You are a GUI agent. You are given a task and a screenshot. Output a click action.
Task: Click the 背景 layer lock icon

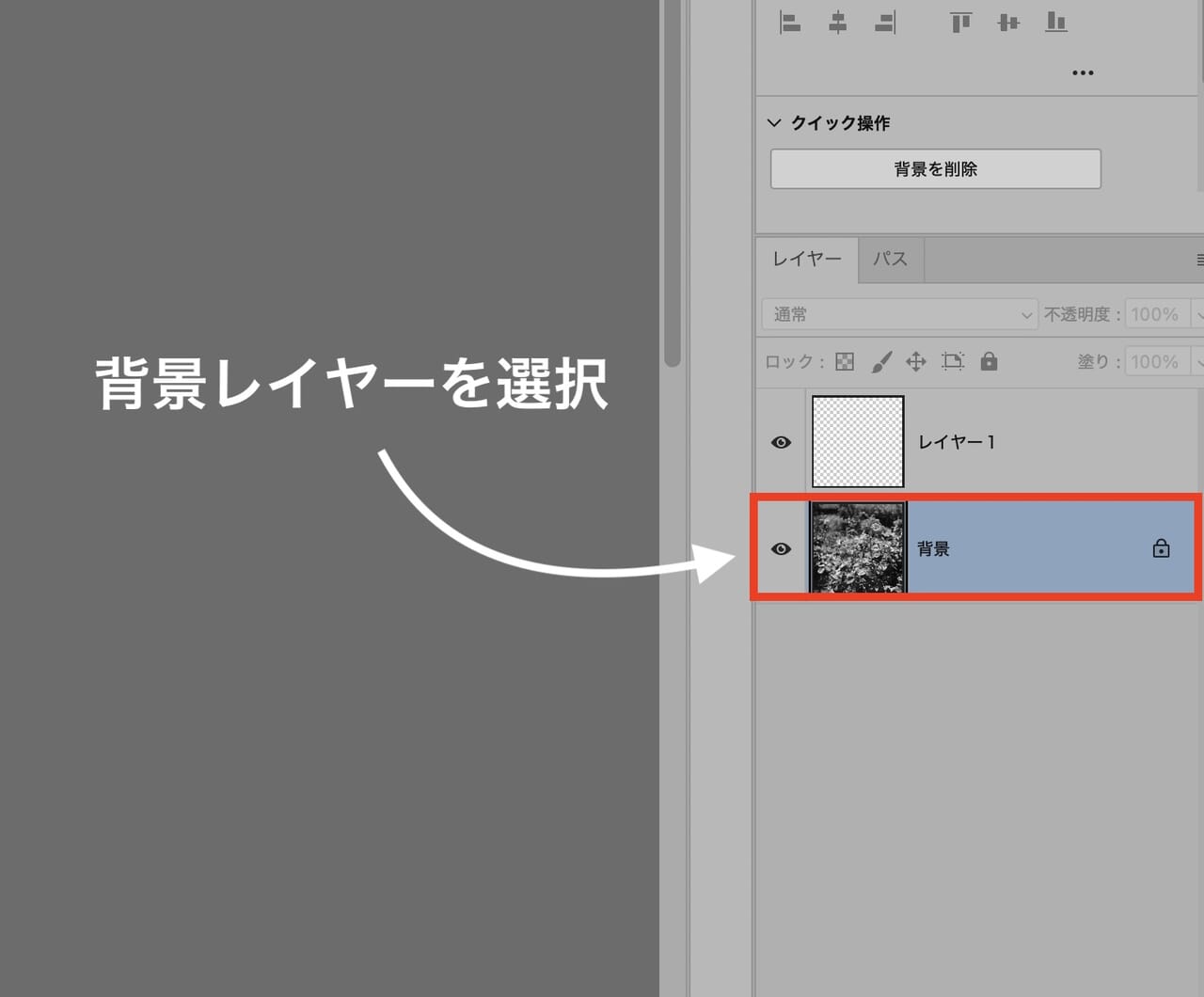tap(1162, 548)
